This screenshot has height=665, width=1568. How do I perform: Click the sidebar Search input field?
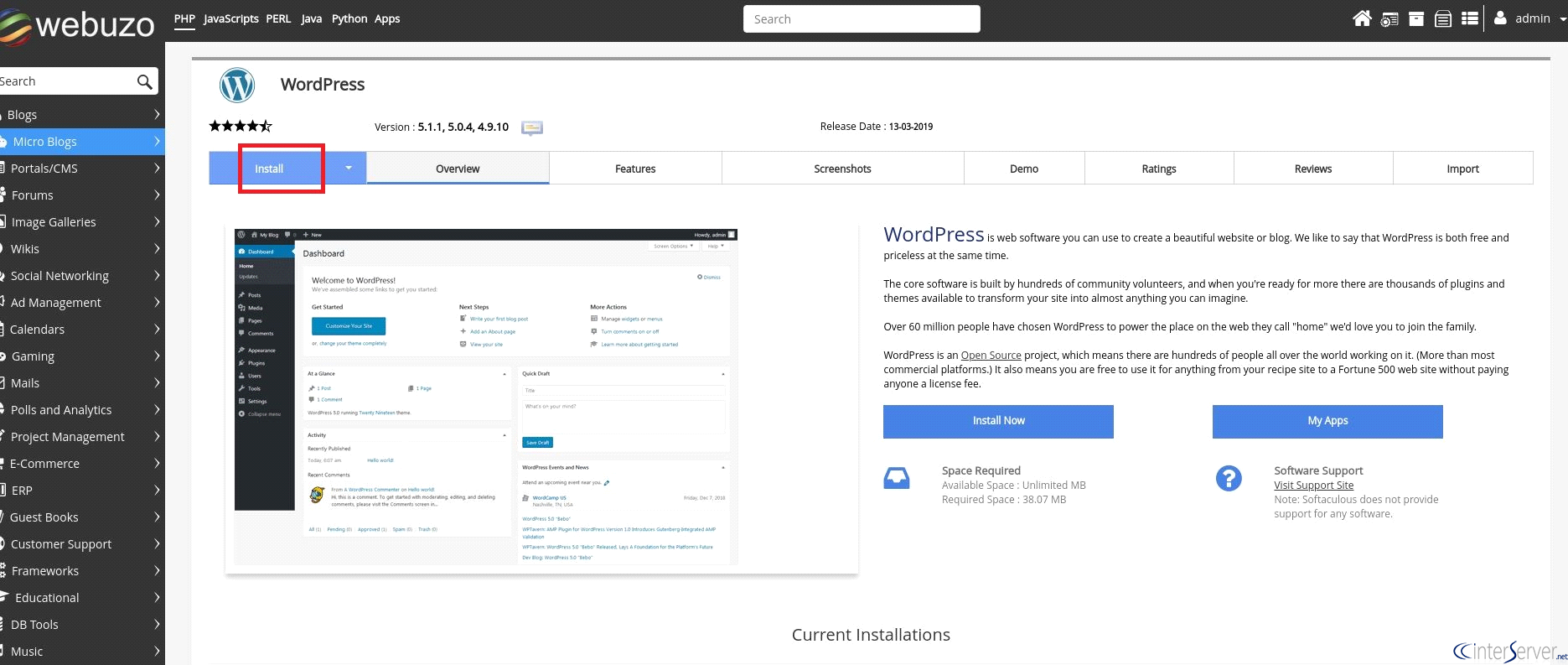point(67,81)
